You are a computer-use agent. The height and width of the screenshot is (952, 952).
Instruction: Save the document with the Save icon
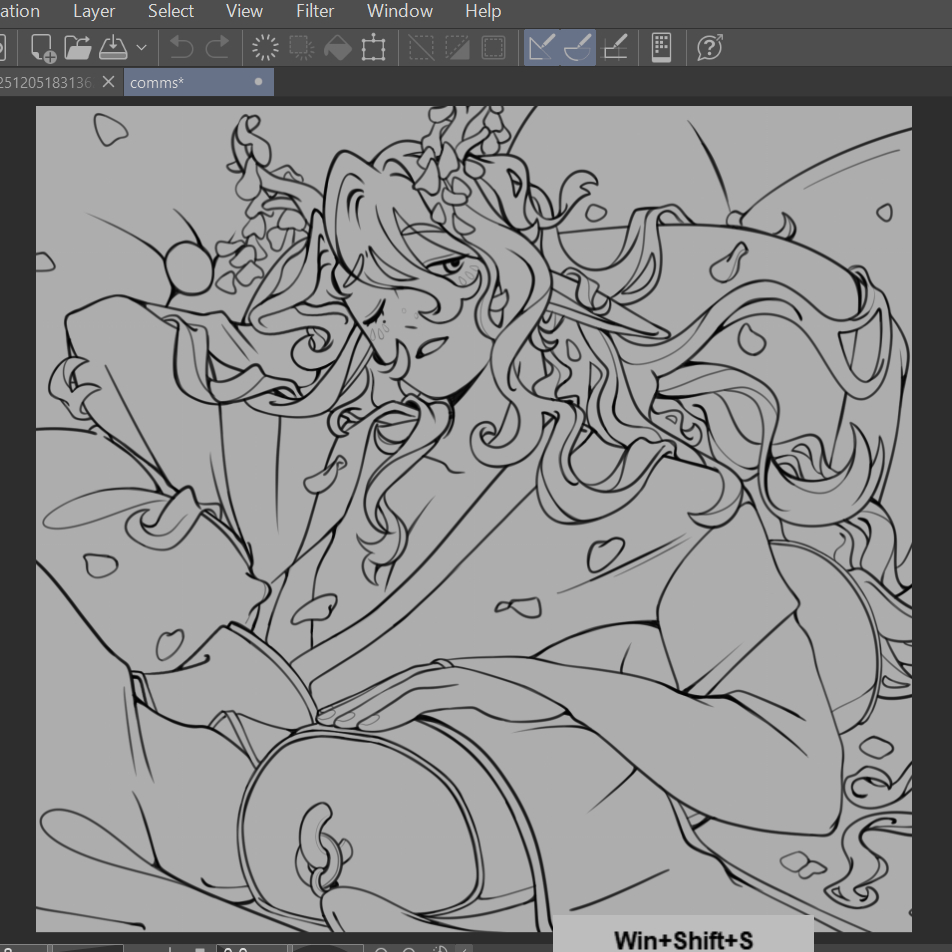tap(113, 47)
